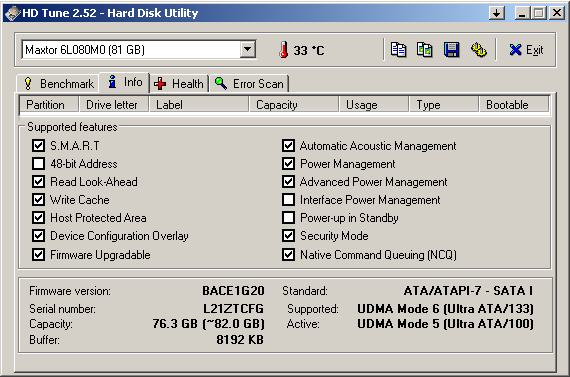Viewport: 570px width, 377px height.
Task: Click the Standard label
Action: (x=305, y=291)
